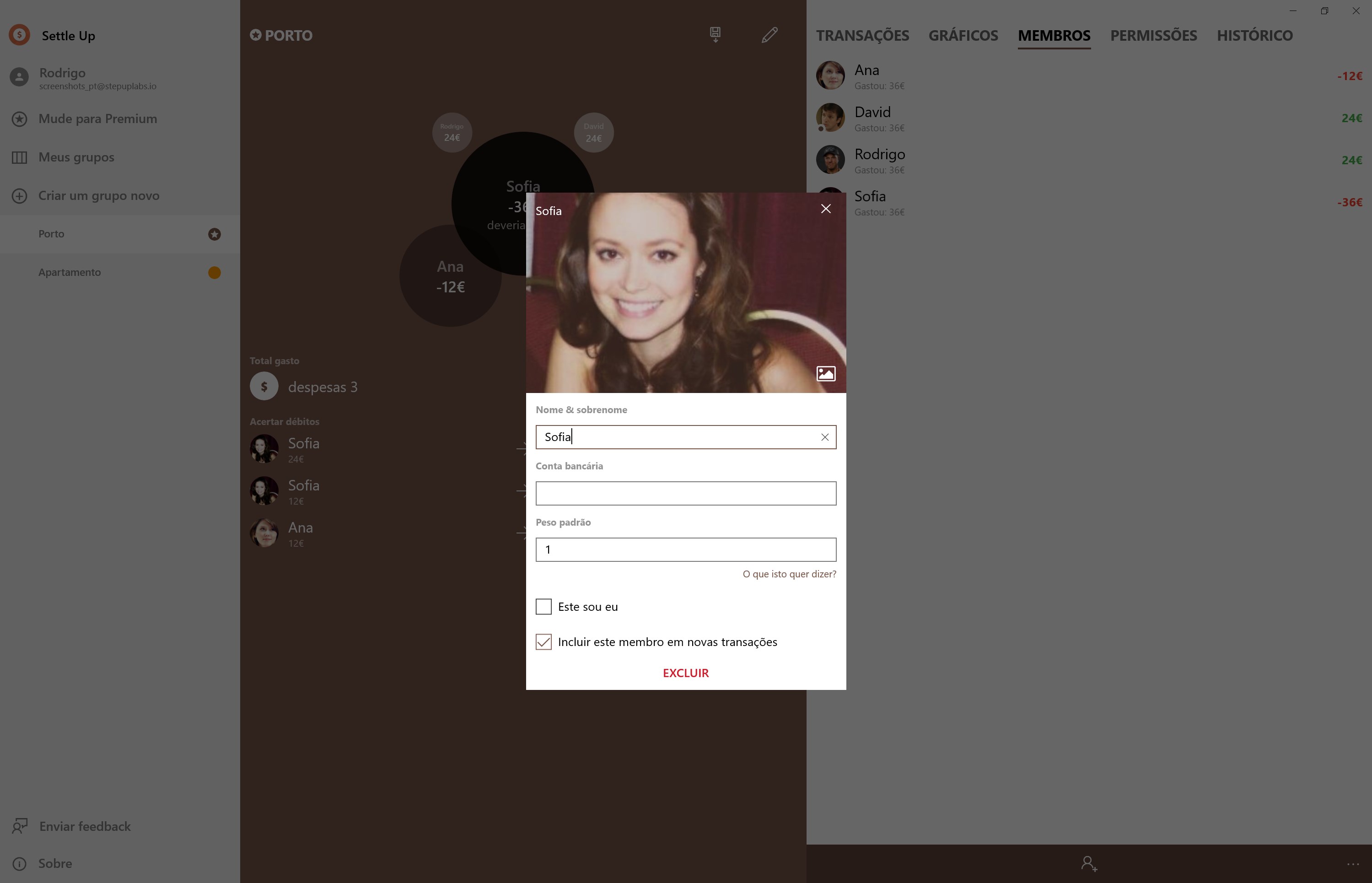Image resolution: width=1372 pixels, height=883 pixels.
Task: Click the Ana -12€ bubble
Action: 450,276
